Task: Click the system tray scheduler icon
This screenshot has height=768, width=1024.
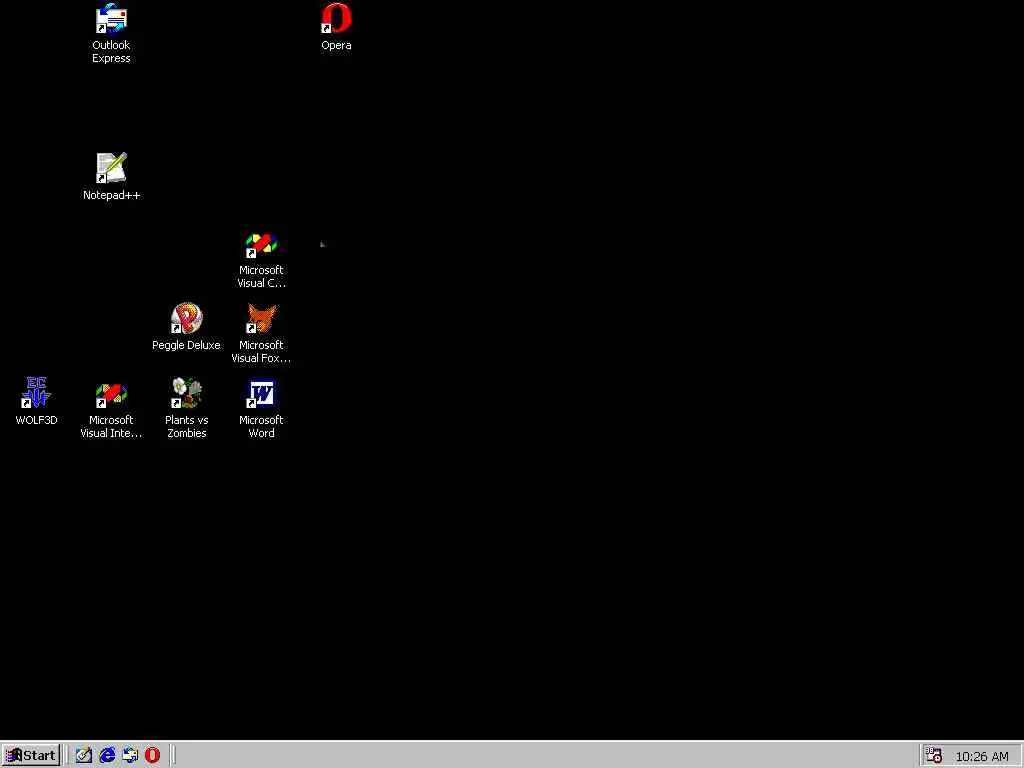Action: 933,756
